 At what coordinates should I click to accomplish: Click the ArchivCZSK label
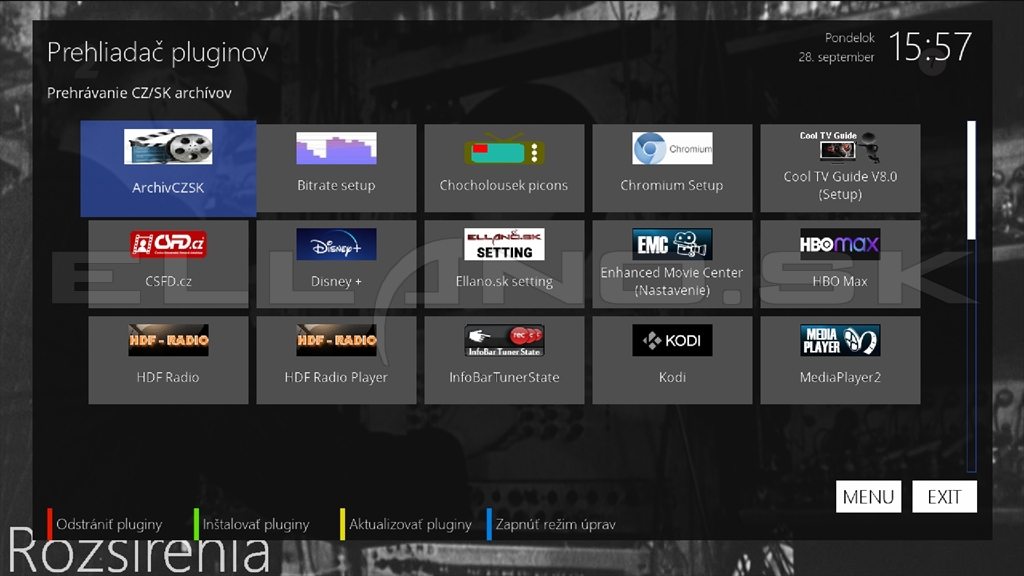(168, 188)
